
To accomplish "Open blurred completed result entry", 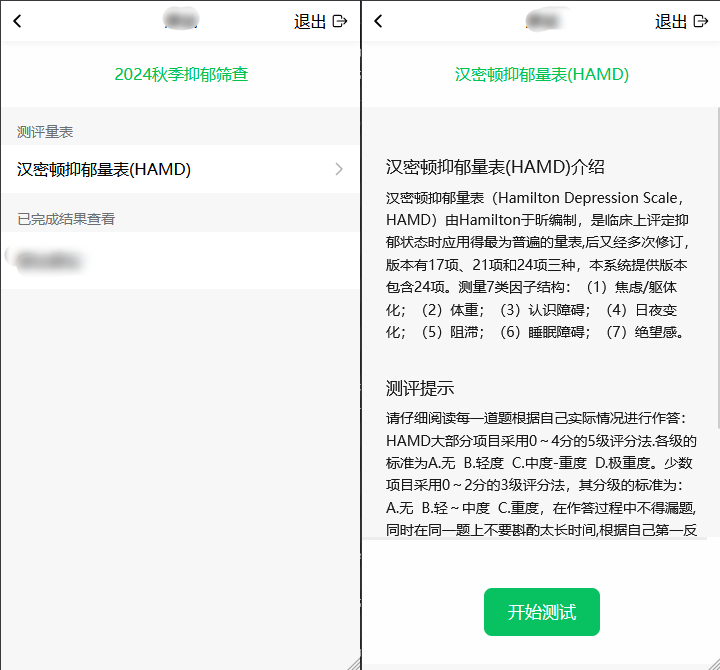I will pos(180,260).
